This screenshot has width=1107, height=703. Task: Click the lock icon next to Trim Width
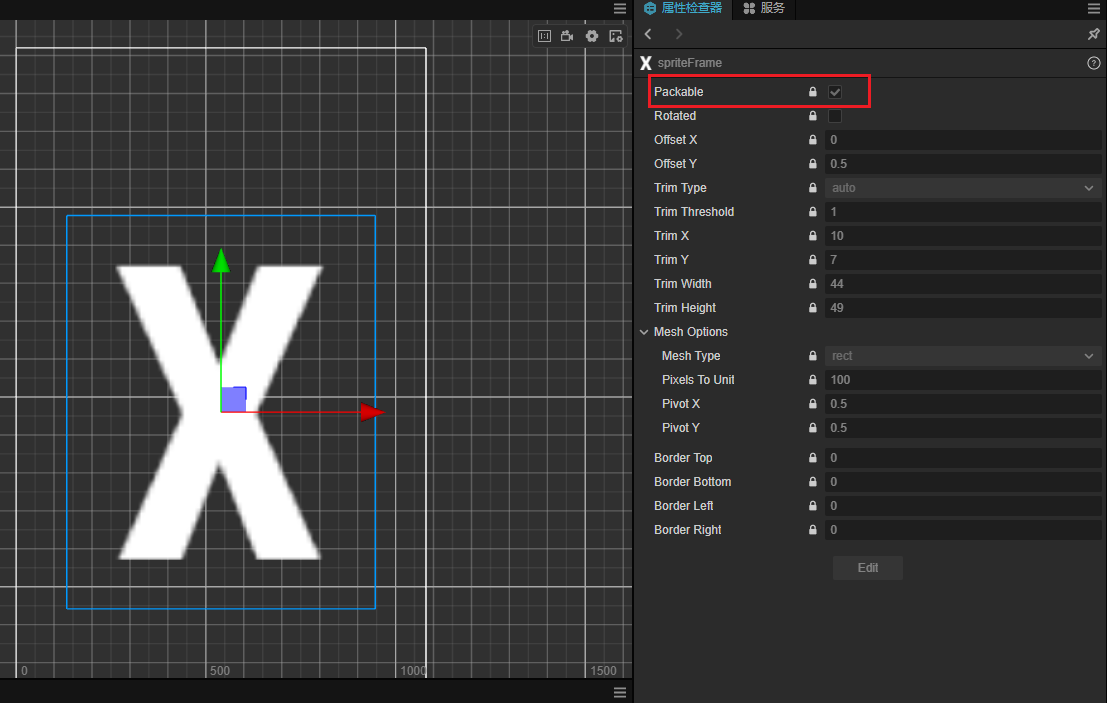click(813, 284)
